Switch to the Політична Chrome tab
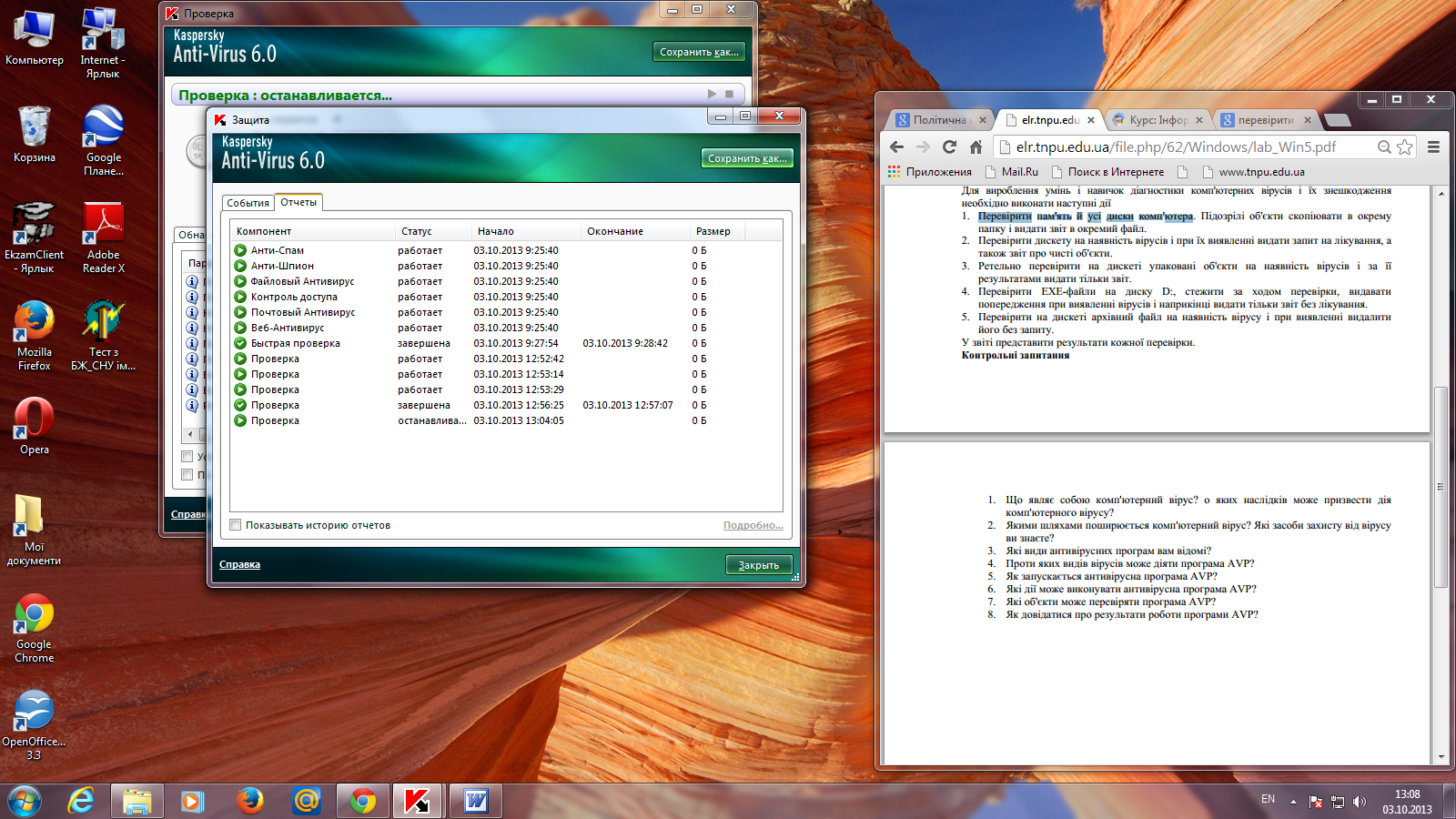1456x819 pixels. [940, 120]
